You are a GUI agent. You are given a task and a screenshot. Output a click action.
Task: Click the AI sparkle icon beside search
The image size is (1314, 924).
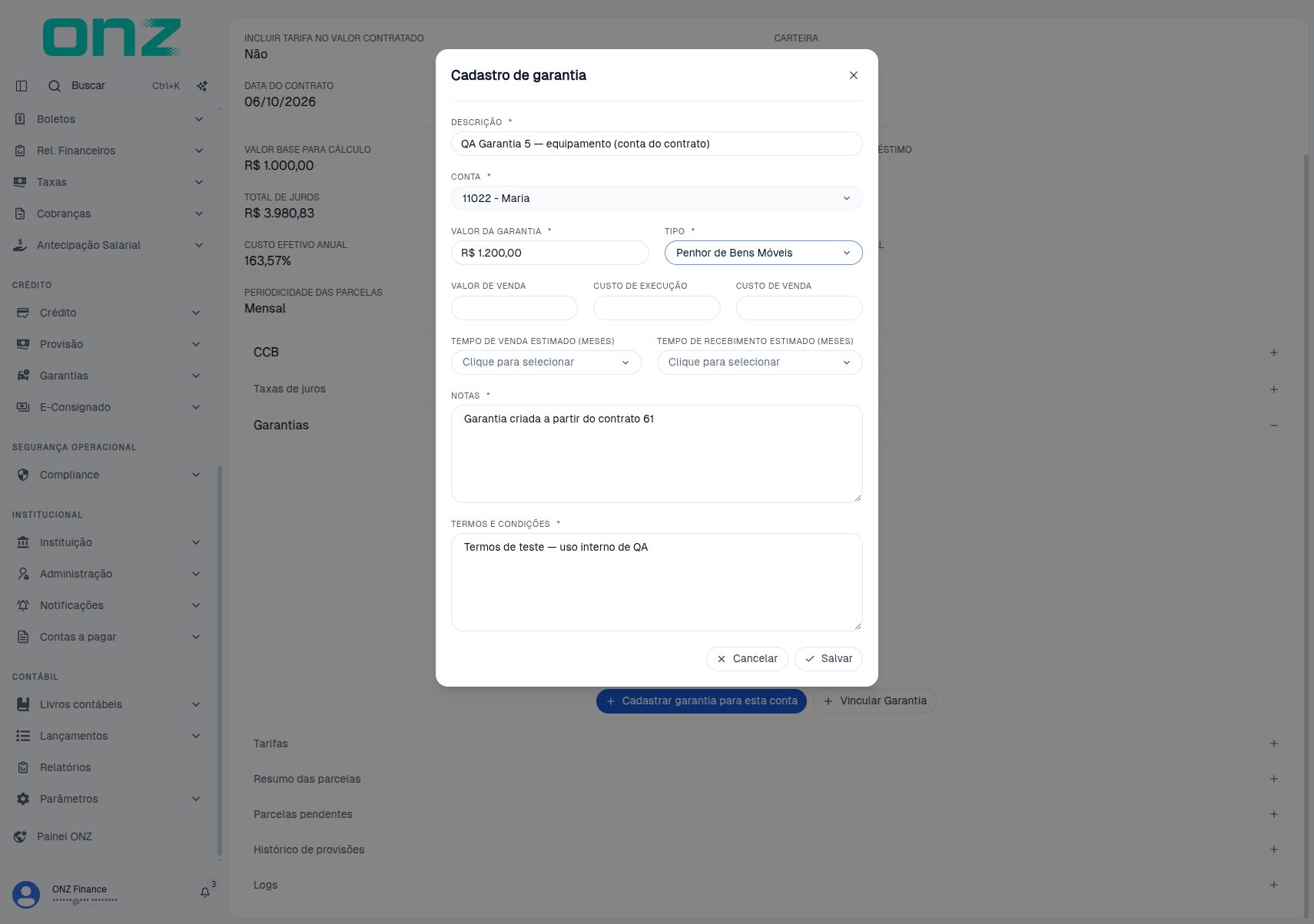coord(202,86)
